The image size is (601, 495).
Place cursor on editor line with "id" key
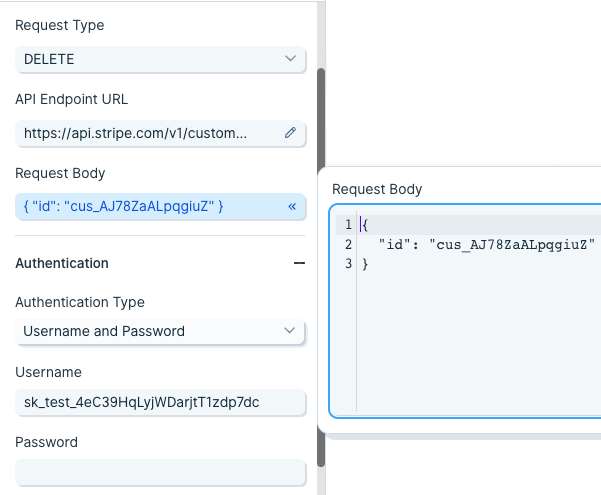coord(486,244)
